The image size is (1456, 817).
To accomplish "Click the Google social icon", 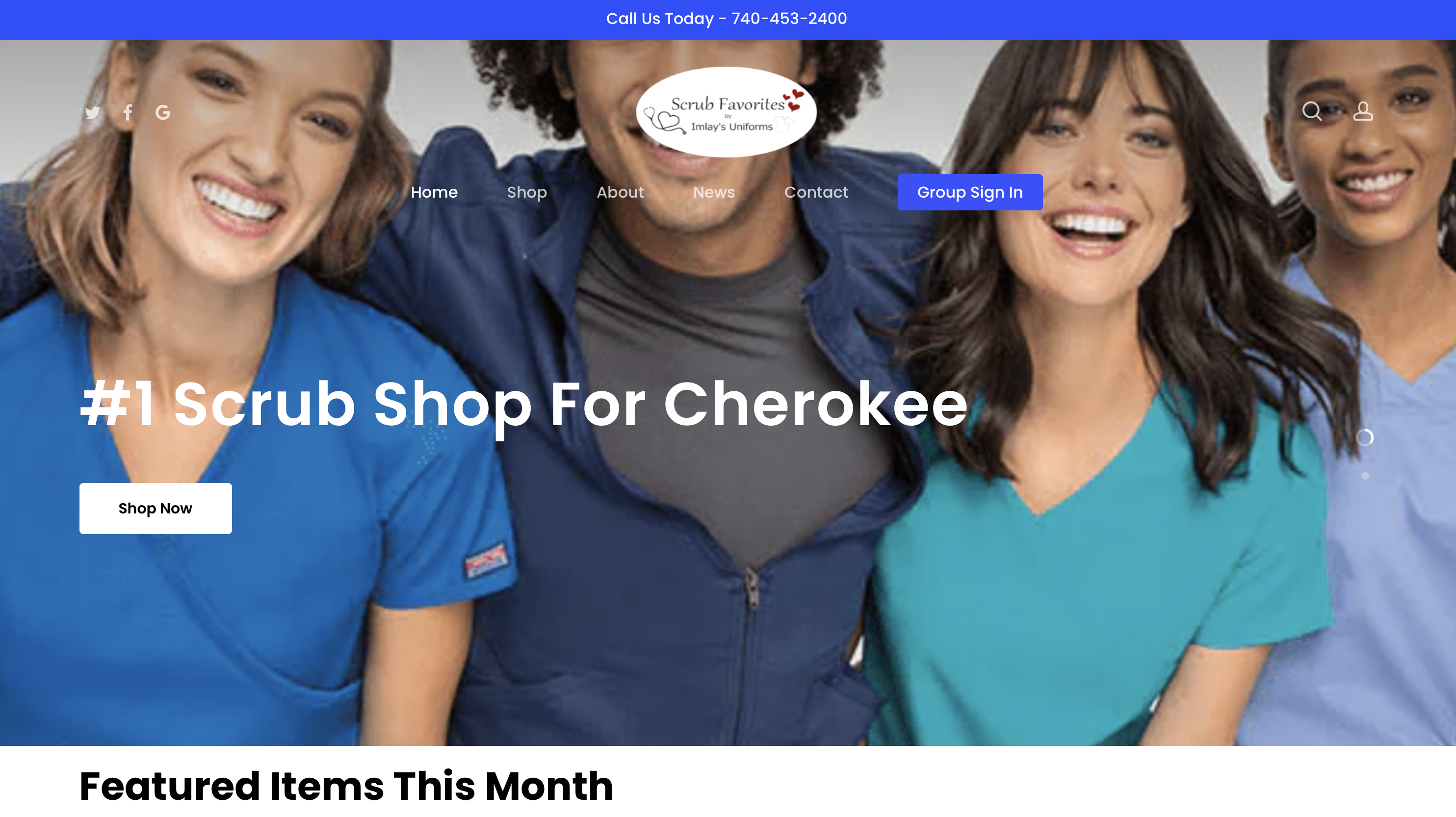I will tap(163, 112).
